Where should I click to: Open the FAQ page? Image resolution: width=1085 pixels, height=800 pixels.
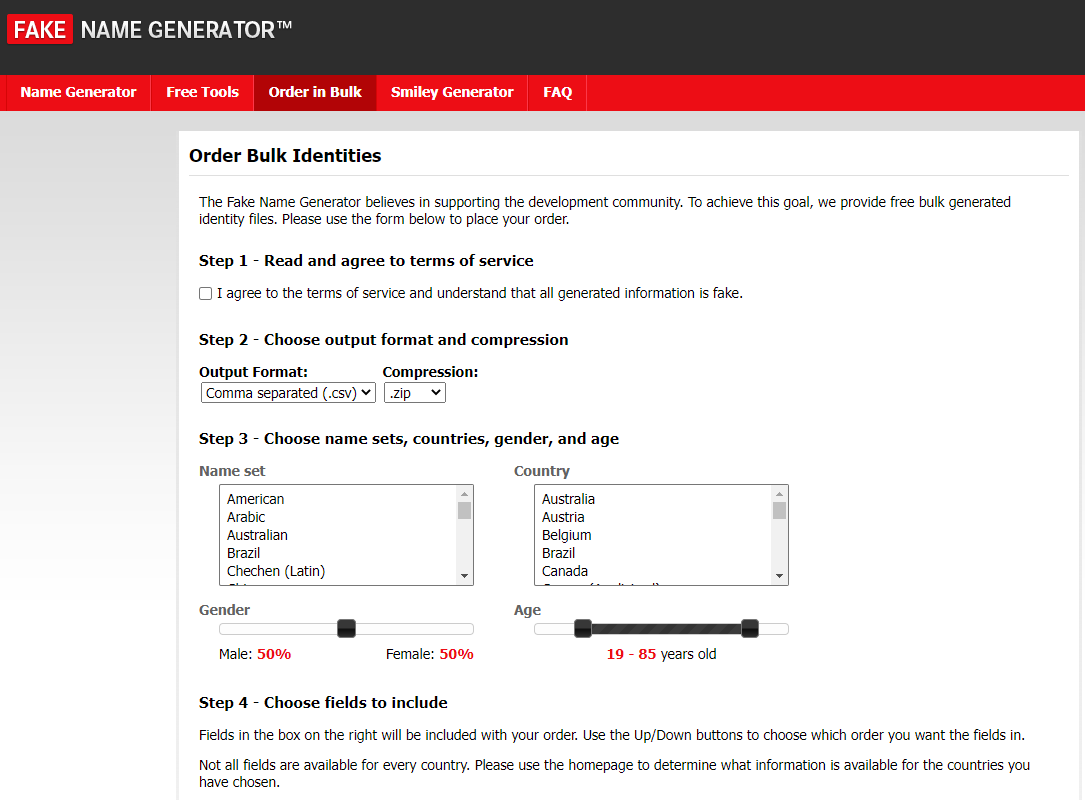(x=557, y=92)
